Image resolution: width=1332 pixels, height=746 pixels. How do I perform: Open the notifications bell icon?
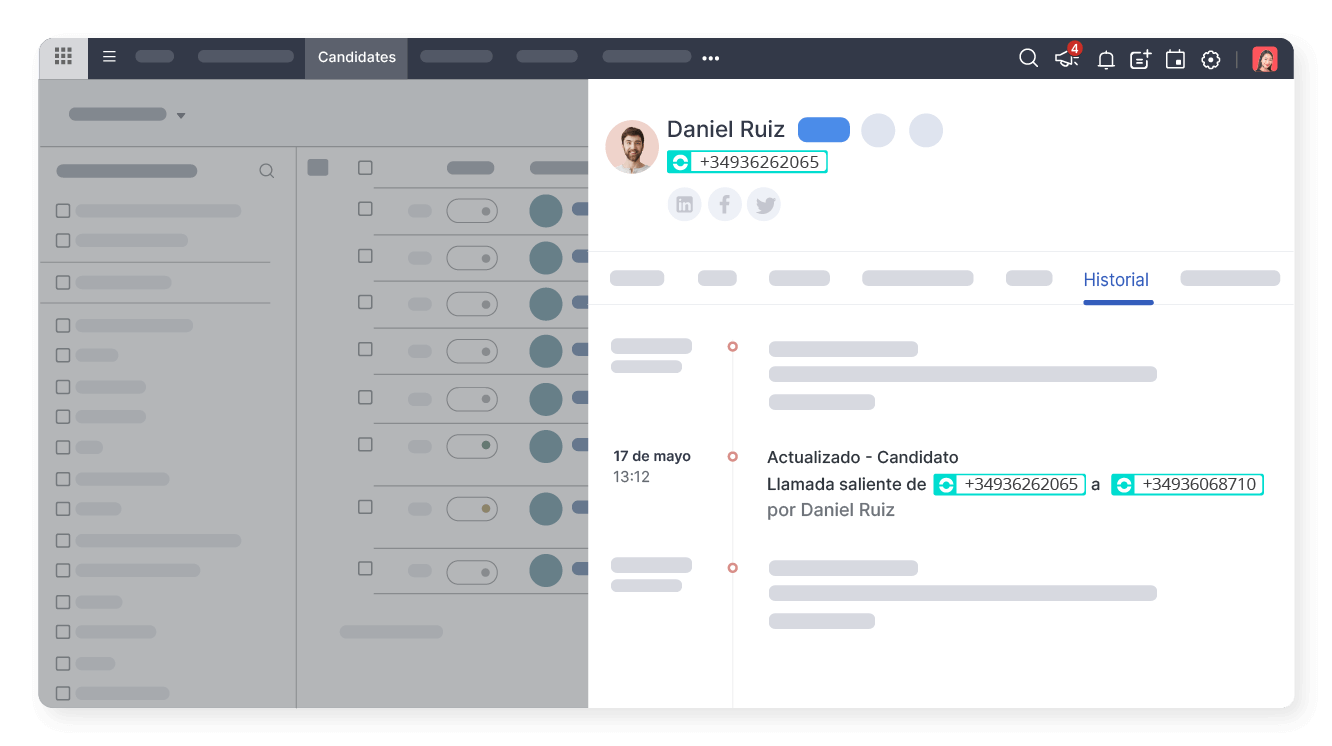pos(1106,60)
